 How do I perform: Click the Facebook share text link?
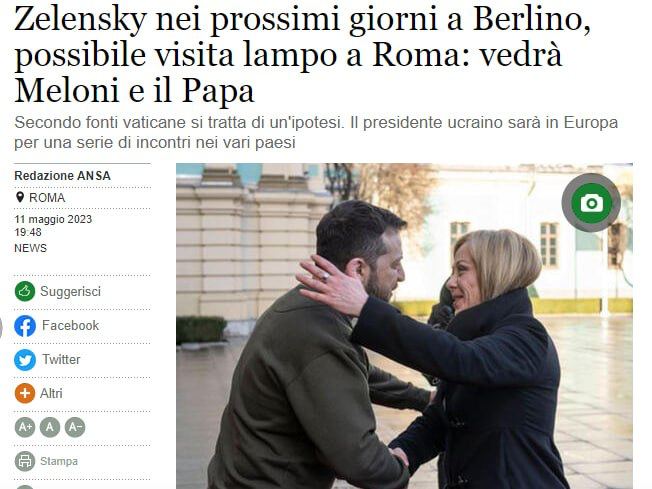[70, 325]
